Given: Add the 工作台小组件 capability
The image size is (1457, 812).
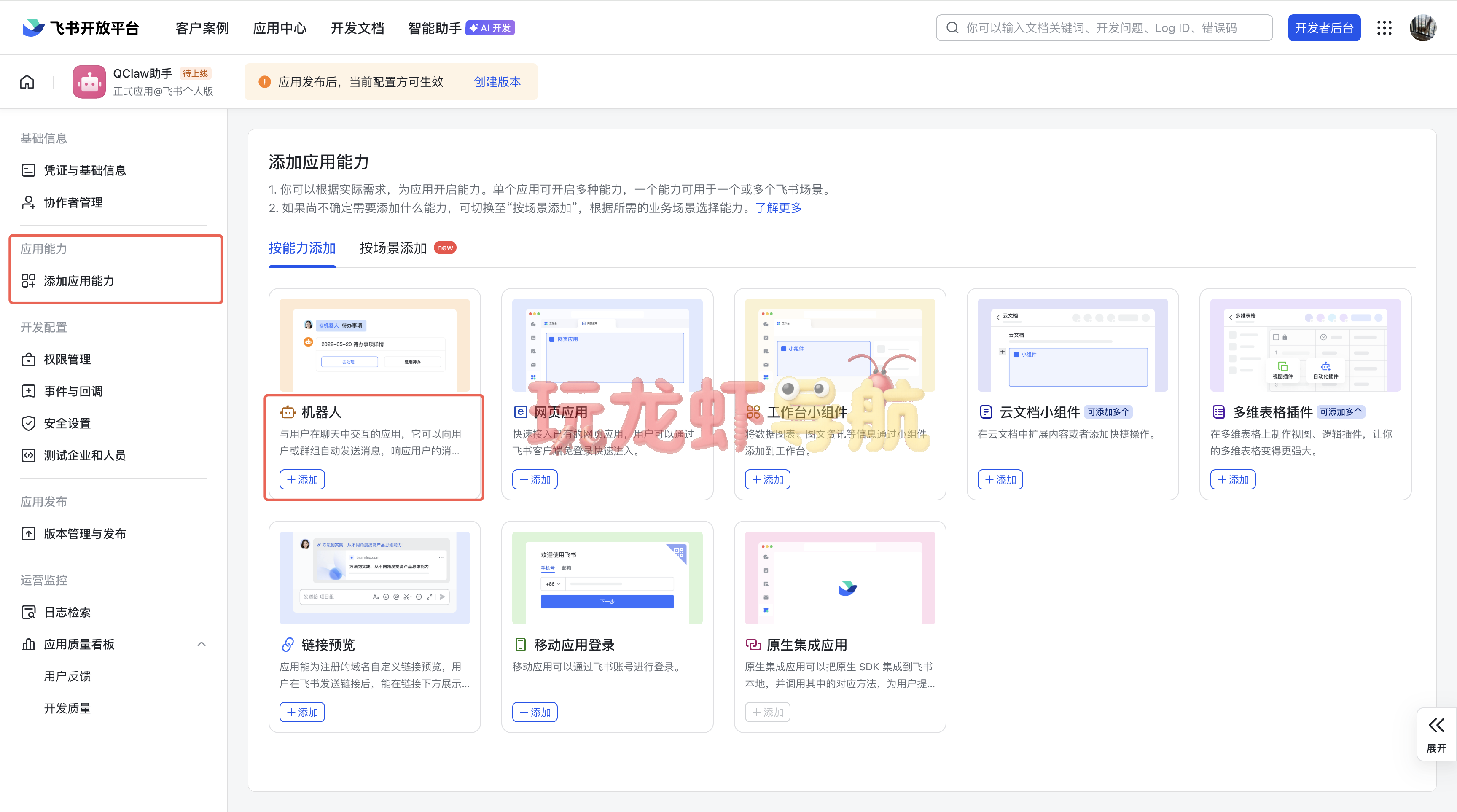Looking at the screenshot, I should [767, 479].
